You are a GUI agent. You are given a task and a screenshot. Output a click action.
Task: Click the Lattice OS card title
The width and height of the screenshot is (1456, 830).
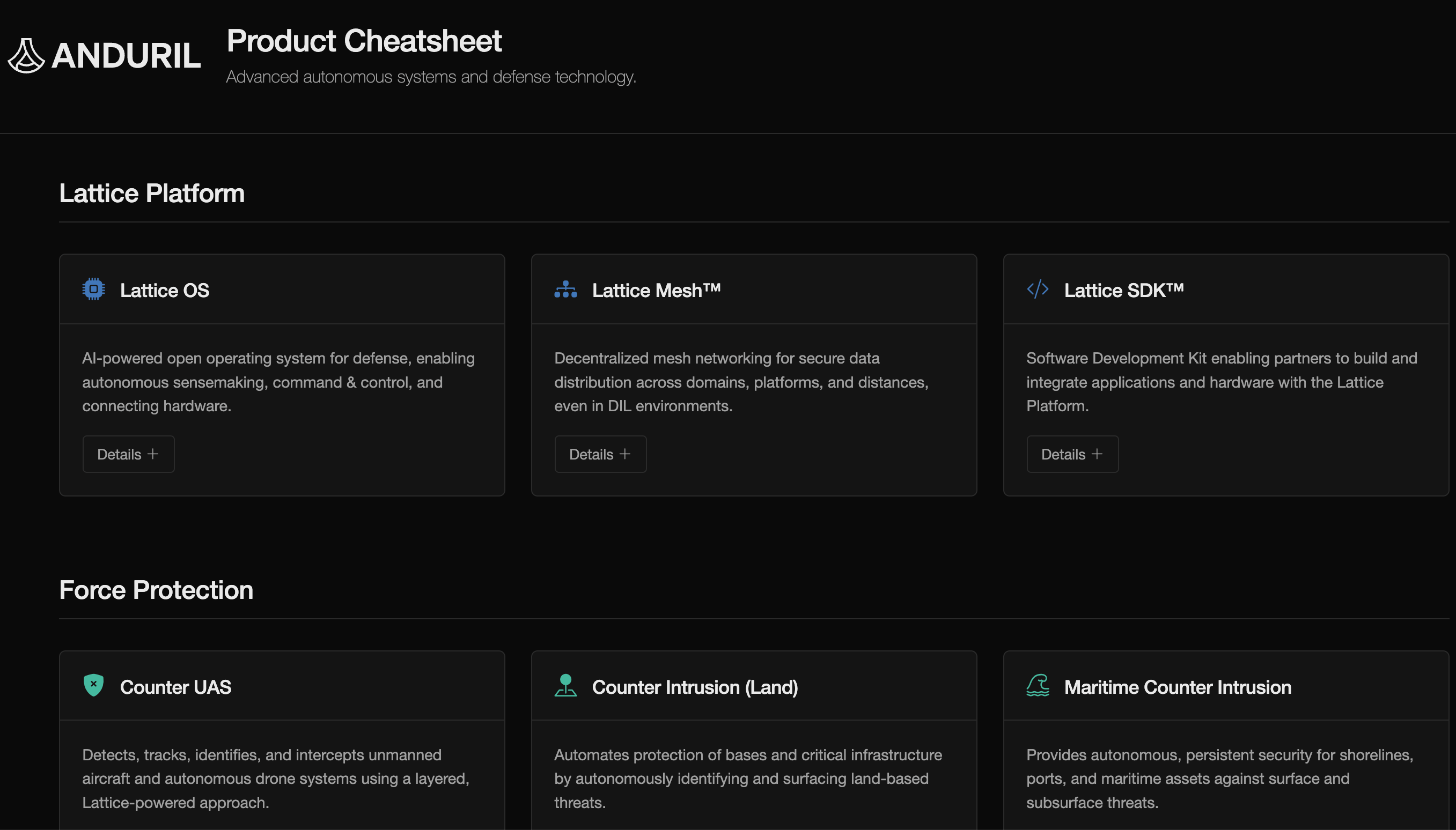165,290
